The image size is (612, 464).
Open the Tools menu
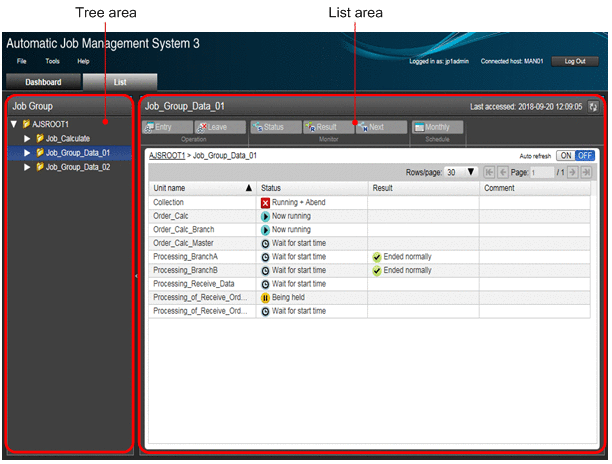tap(52, 61)
